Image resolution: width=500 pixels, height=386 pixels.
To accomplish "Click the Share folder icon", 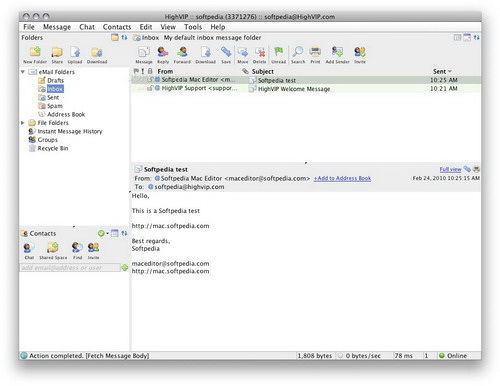I will click(x=57, y=52).
